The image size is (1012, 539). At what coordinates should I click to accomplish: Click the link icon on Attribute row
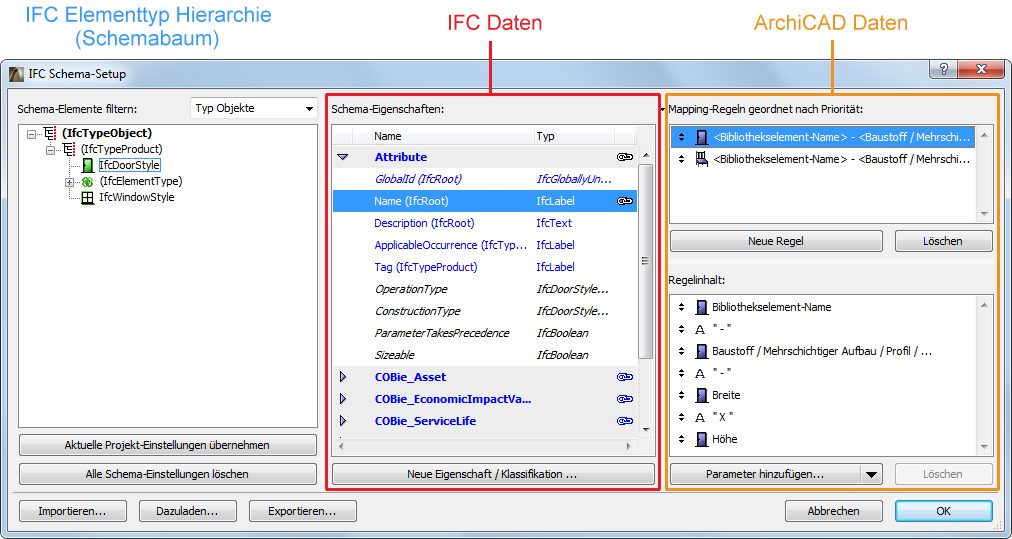coord(624,157)
